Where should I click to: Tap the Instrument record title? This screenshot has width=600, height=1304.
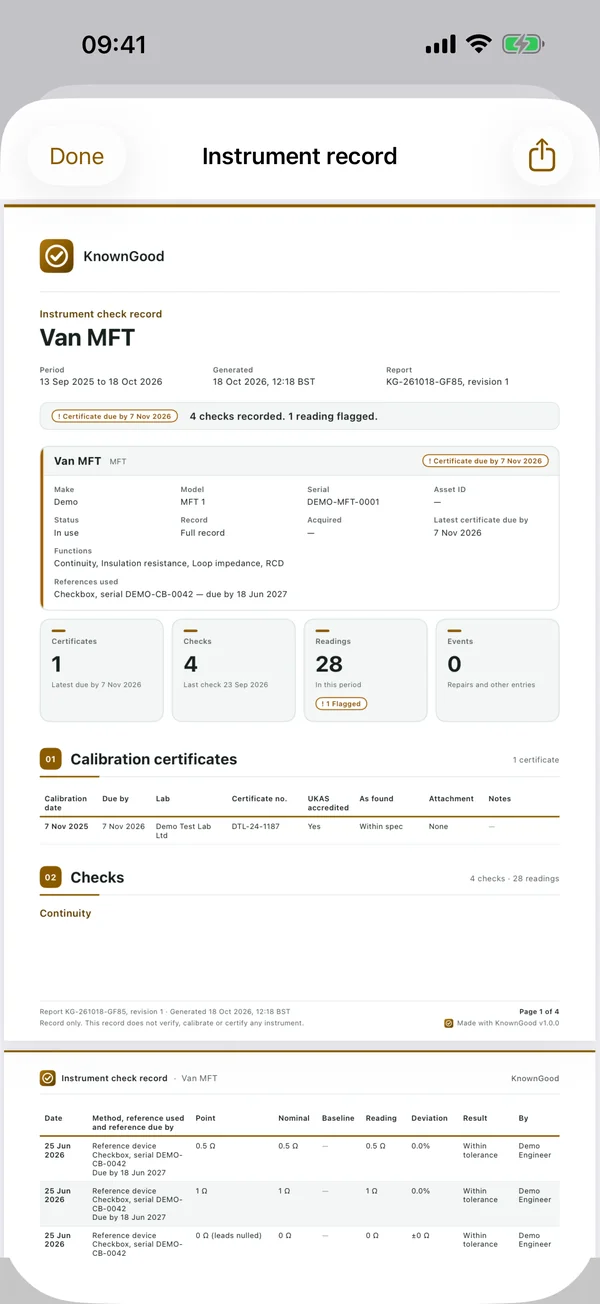pyautogui.click(x=300, y=156)
